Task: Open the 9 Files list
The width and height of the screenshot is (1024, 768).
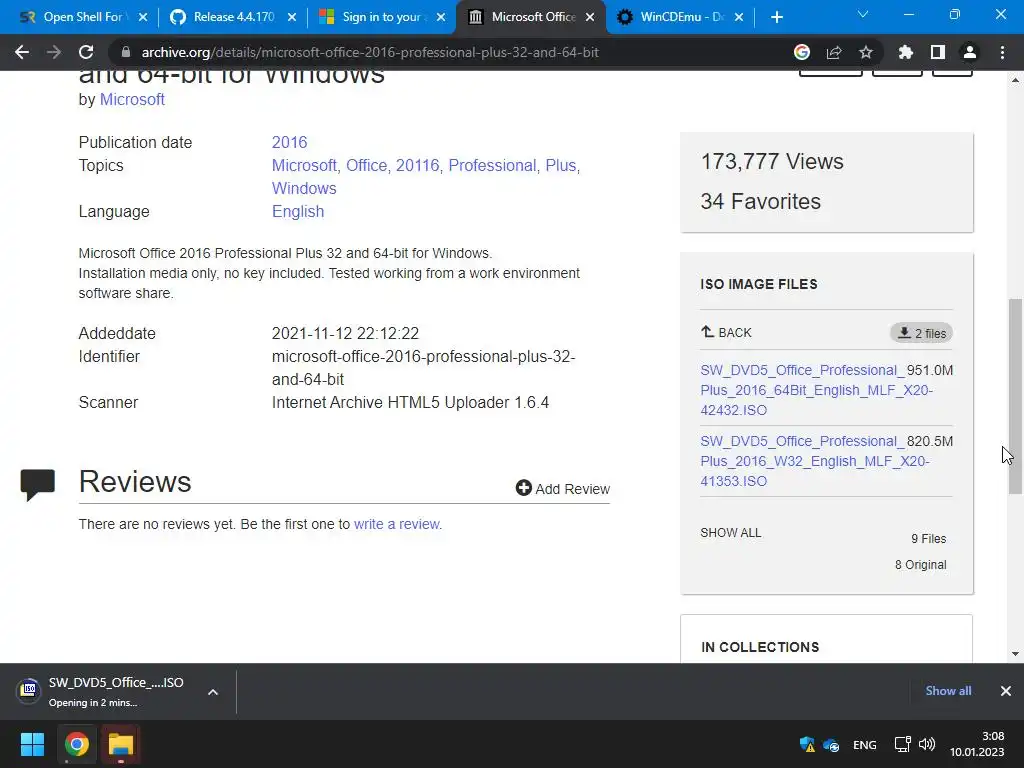Action: (929, 539)
